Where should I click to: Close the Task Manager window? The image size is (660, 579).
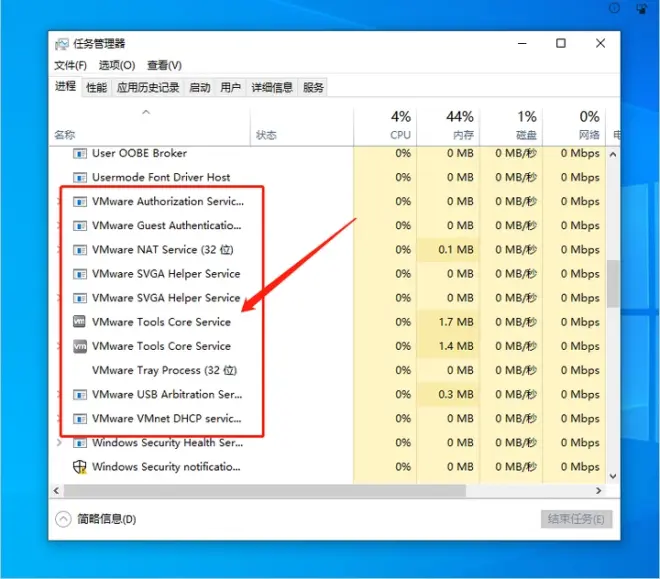click(600, 43)
